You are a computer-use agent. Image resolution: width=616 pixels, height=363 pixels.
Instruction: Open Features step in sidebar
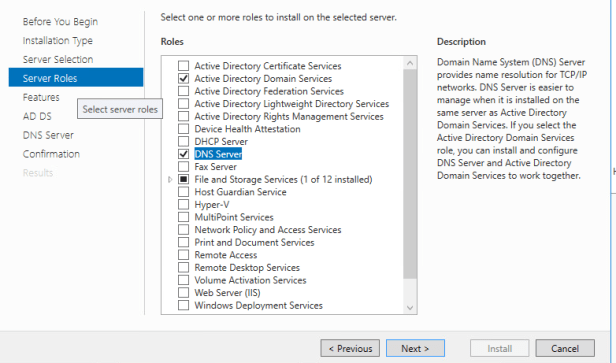41,97
